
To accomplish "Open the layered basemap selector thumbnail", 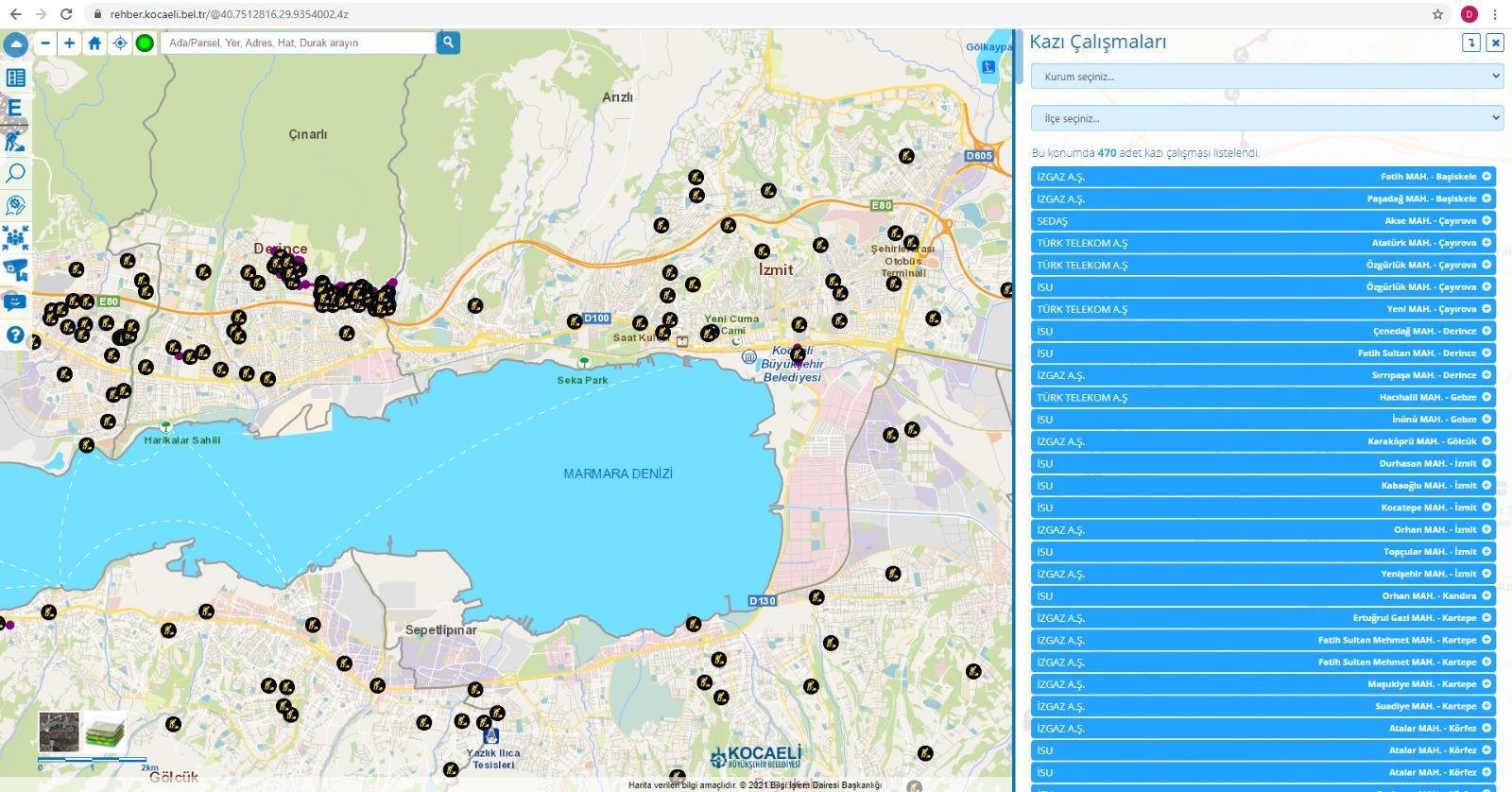I will tap(105, 732).
